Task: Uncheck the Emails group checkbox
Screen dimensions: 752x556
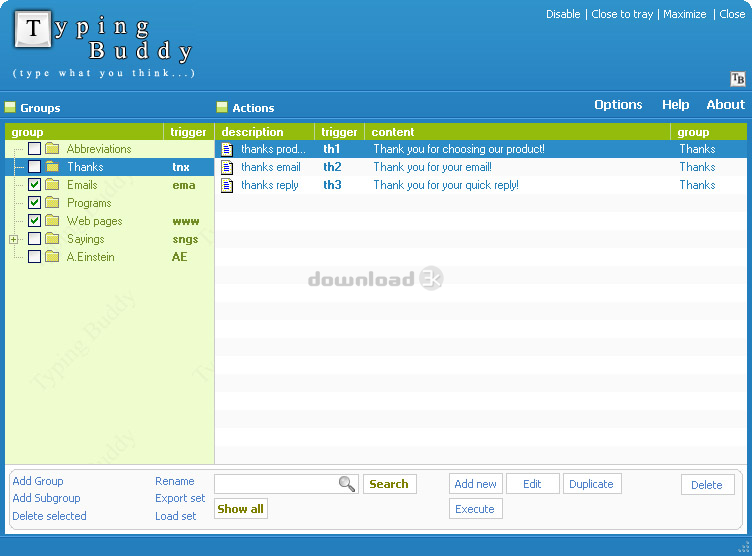Action: [34, 185]
